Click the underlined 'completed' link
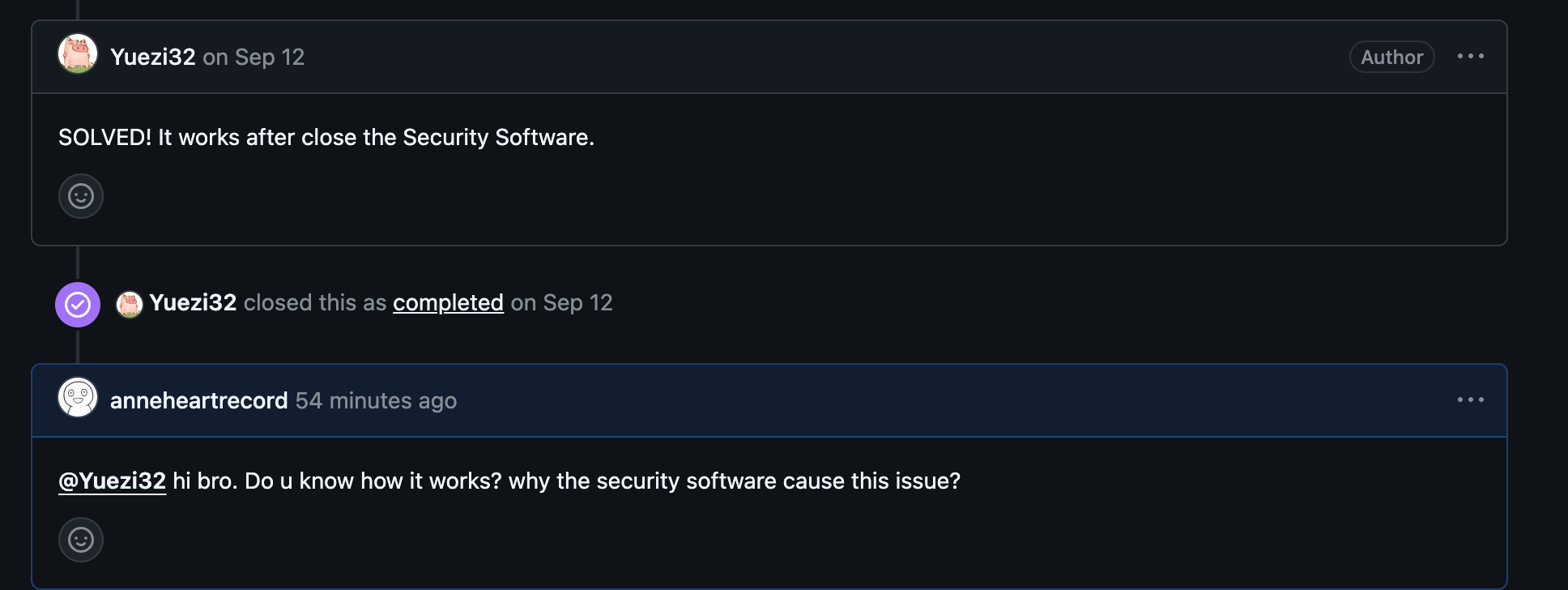 tap(448, 303)
